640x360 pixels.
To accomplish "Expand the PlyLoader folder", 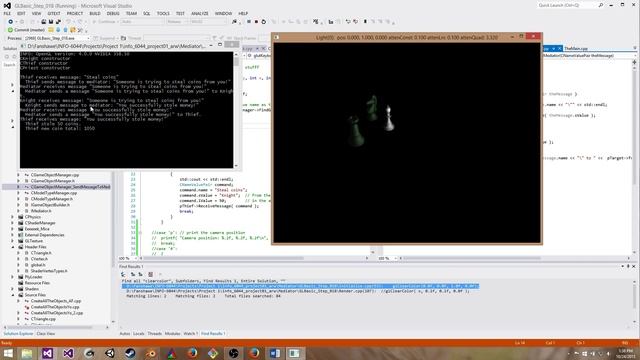I will (x=13, y=277).
